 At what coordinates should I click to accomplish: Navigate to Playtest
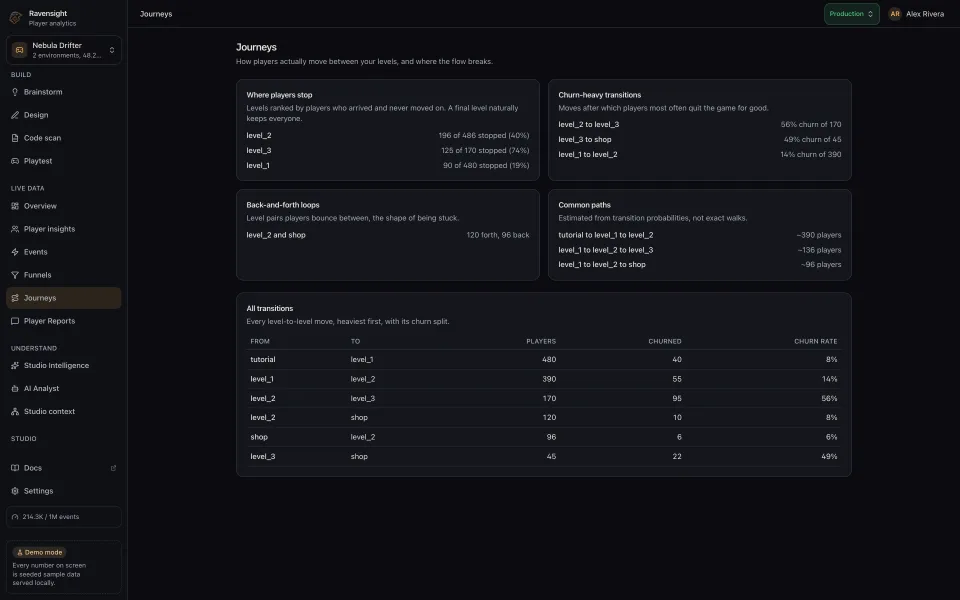click(64, 161)
